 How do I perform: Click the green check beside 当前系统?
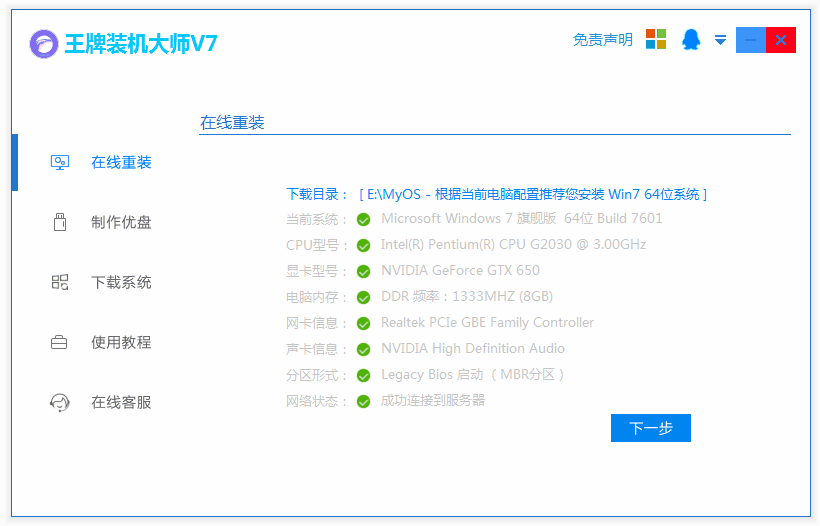pos(363,220)
